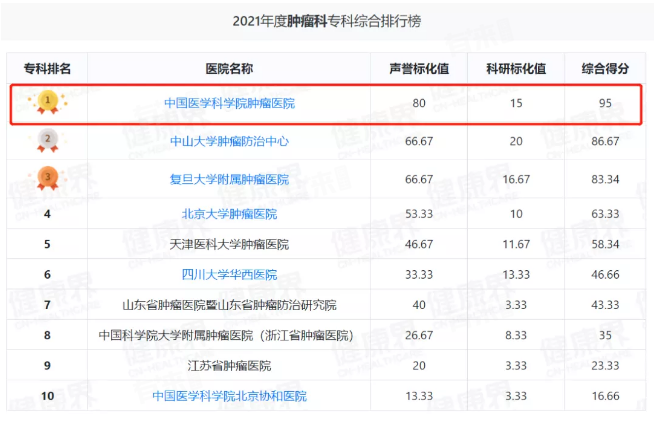Click the 医院名称 column header
This screenshot has height=422, width=655.
pyautogui.click(x=229, y=68)
